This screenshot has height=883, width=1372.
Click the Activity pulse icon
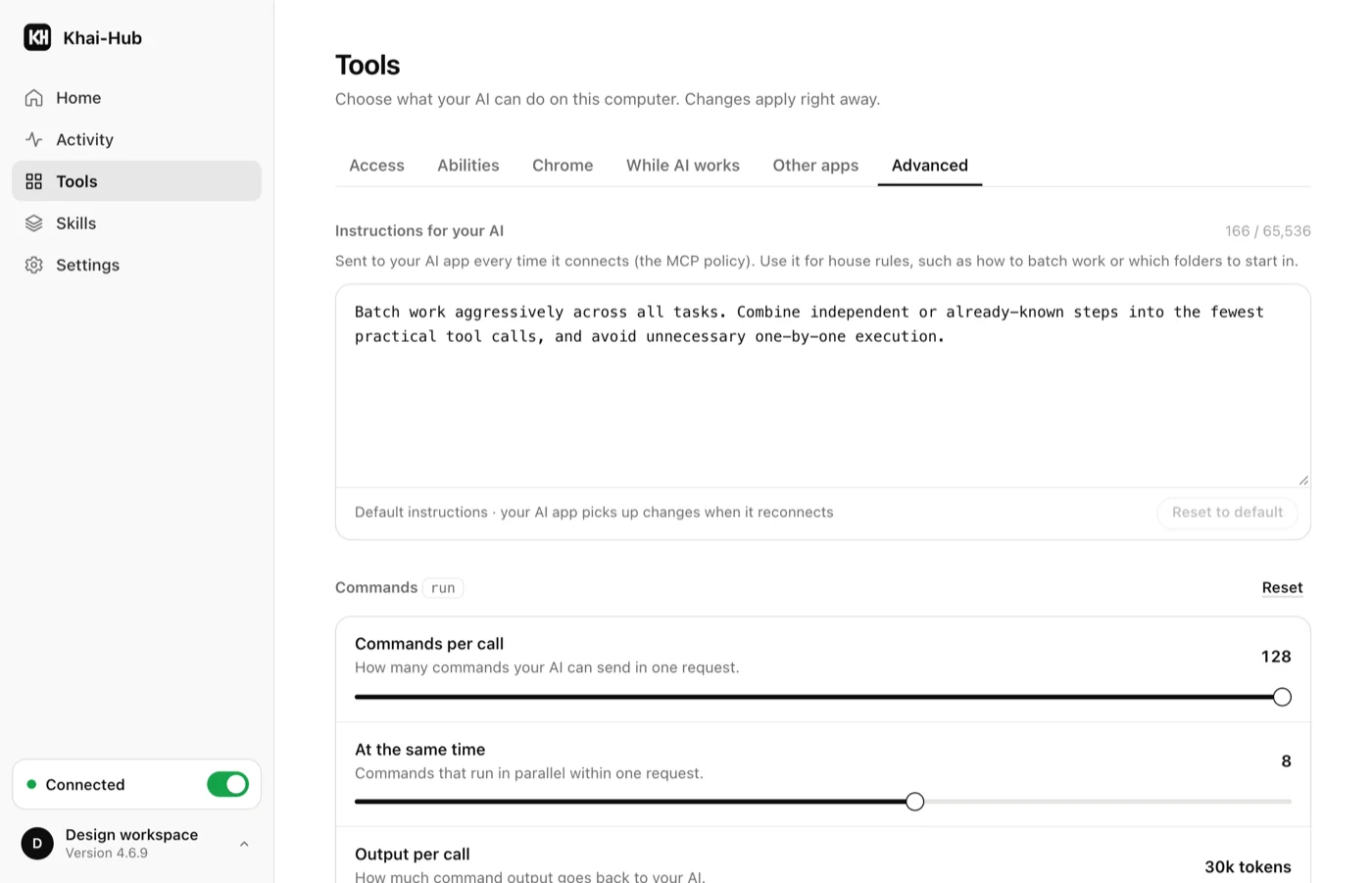click(34, 139)
